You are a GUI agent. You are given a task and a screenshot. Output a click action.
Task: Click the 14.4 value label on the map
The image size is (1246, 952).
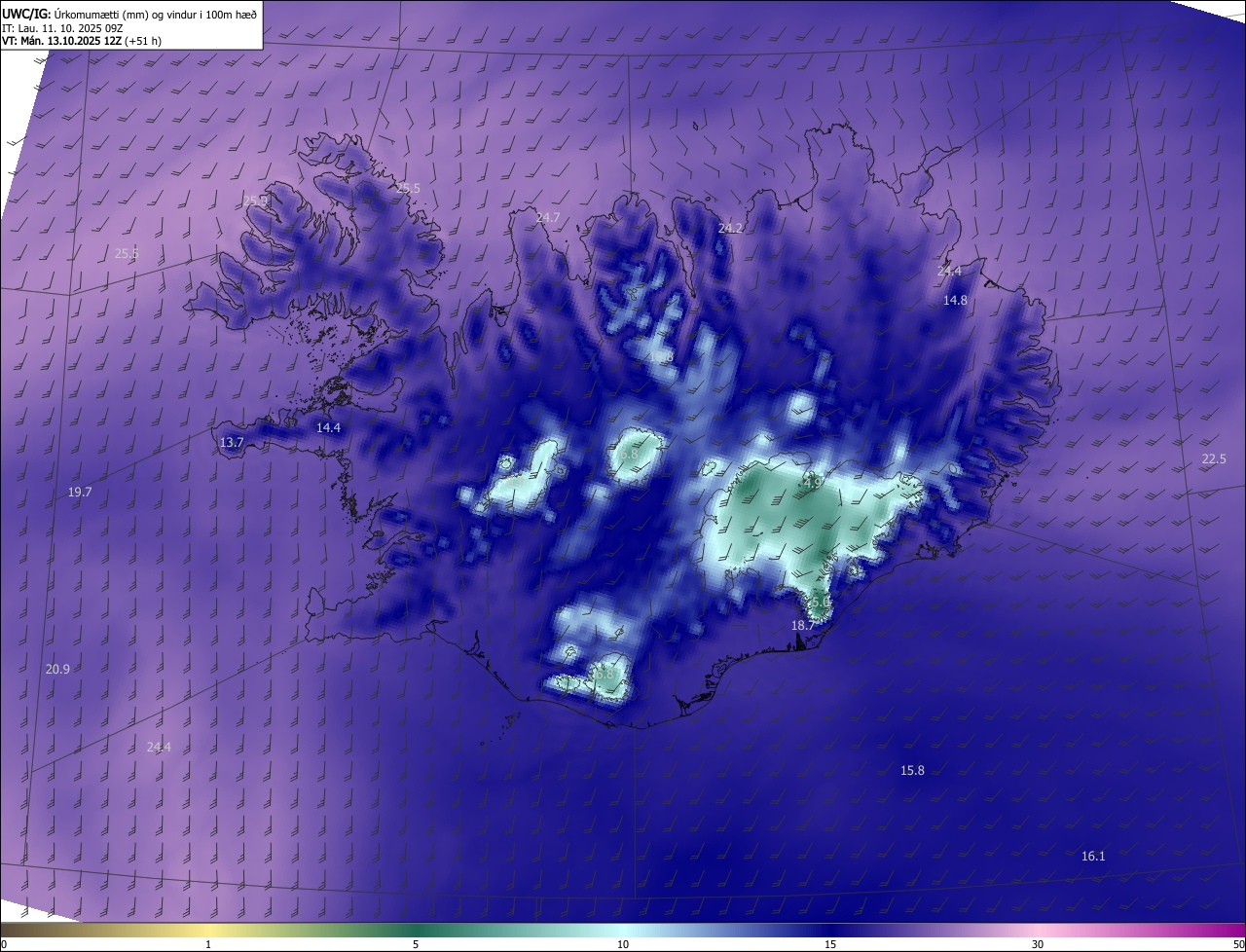[x=328, y=428]
